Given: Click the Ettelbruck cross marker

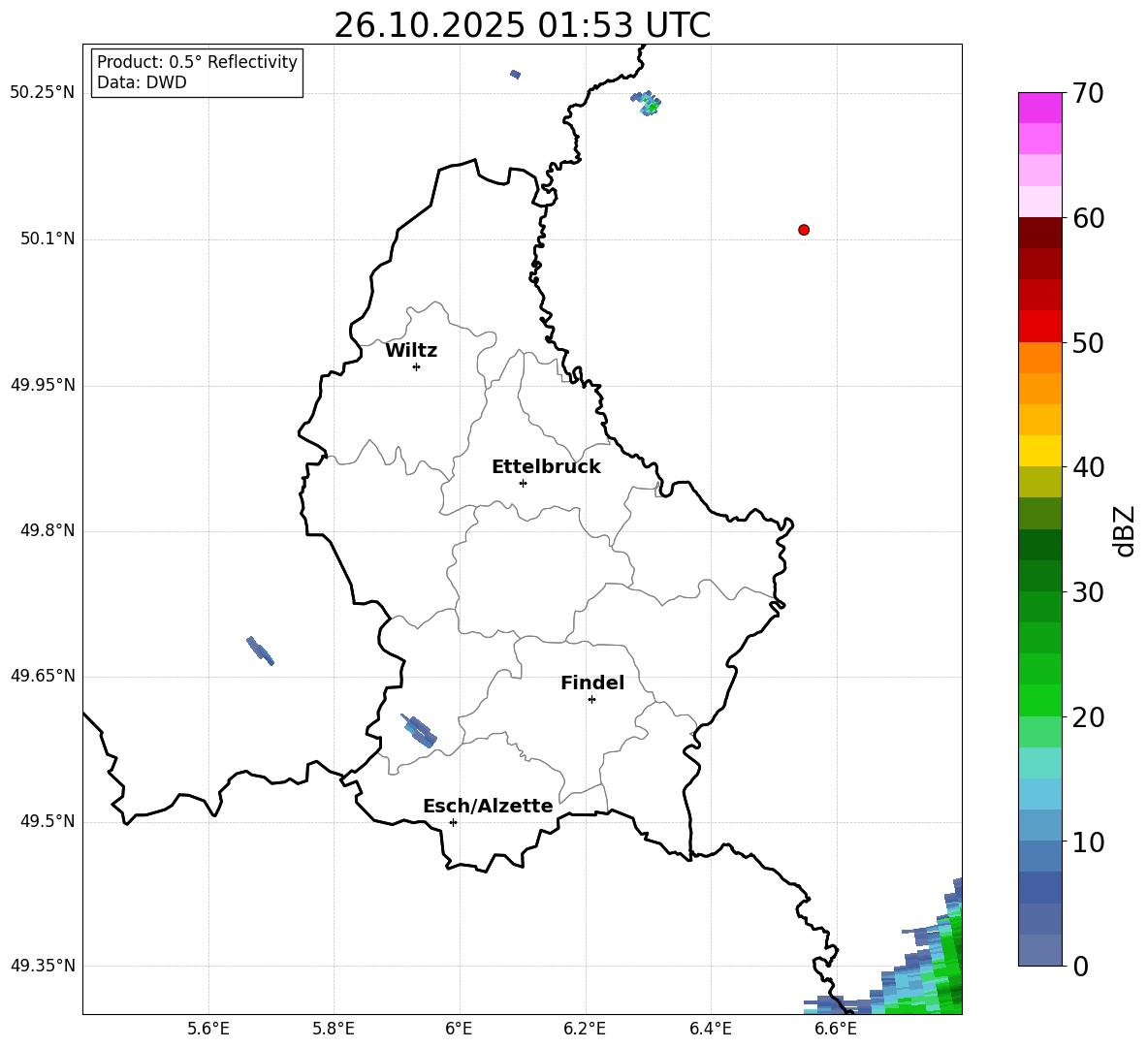Looking at the screenshot, I should [523, 483].
